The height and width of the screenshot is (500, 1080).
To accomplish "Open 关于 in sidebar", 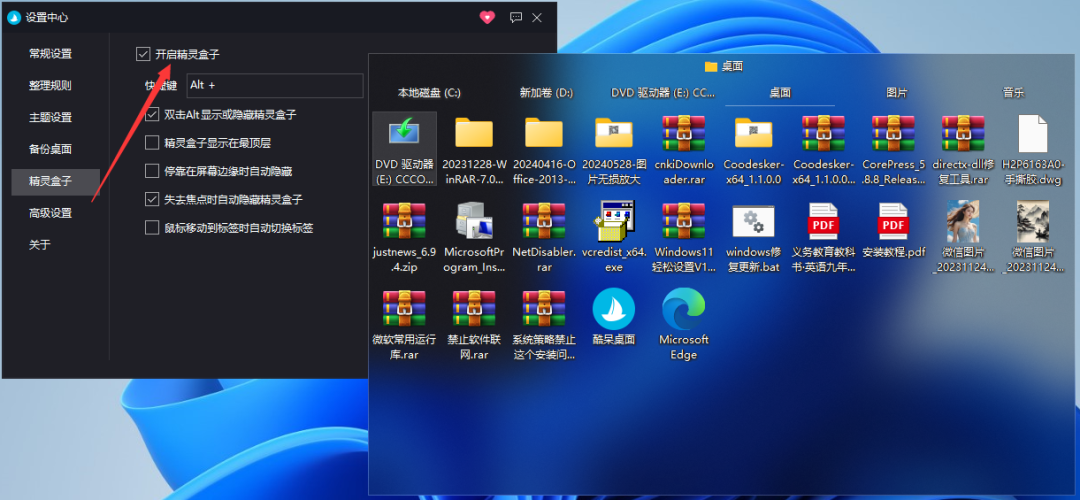I will 40,244.
